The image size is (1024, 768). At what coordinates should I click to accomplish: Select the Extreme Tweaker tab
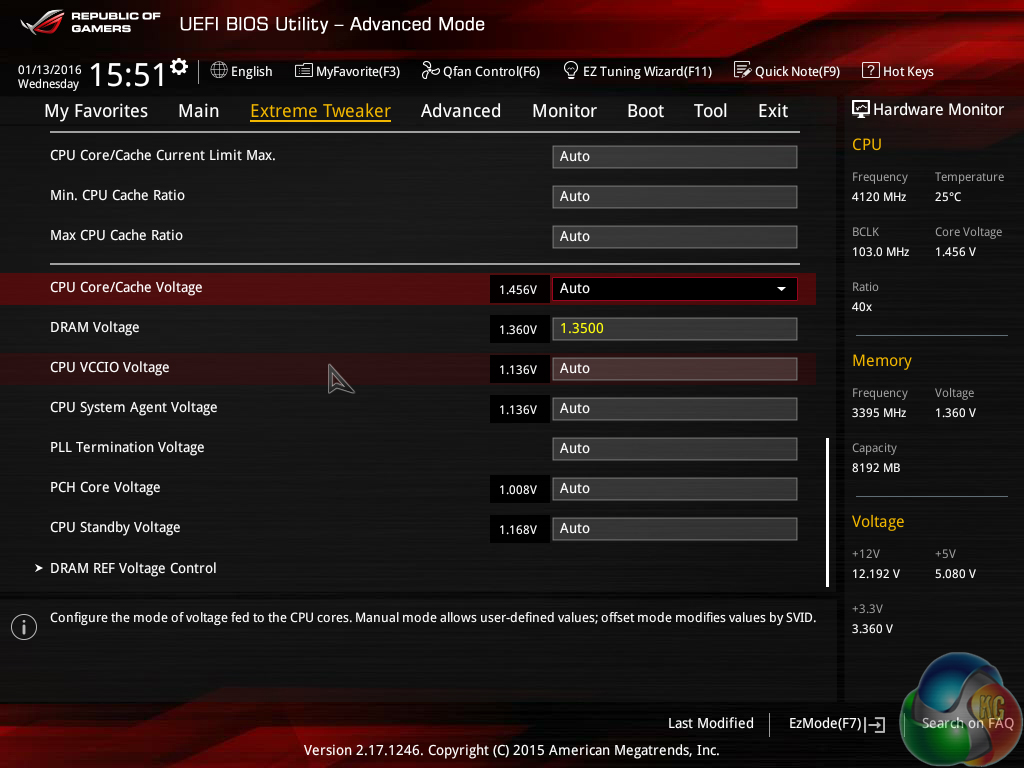[x=321, y=111]
